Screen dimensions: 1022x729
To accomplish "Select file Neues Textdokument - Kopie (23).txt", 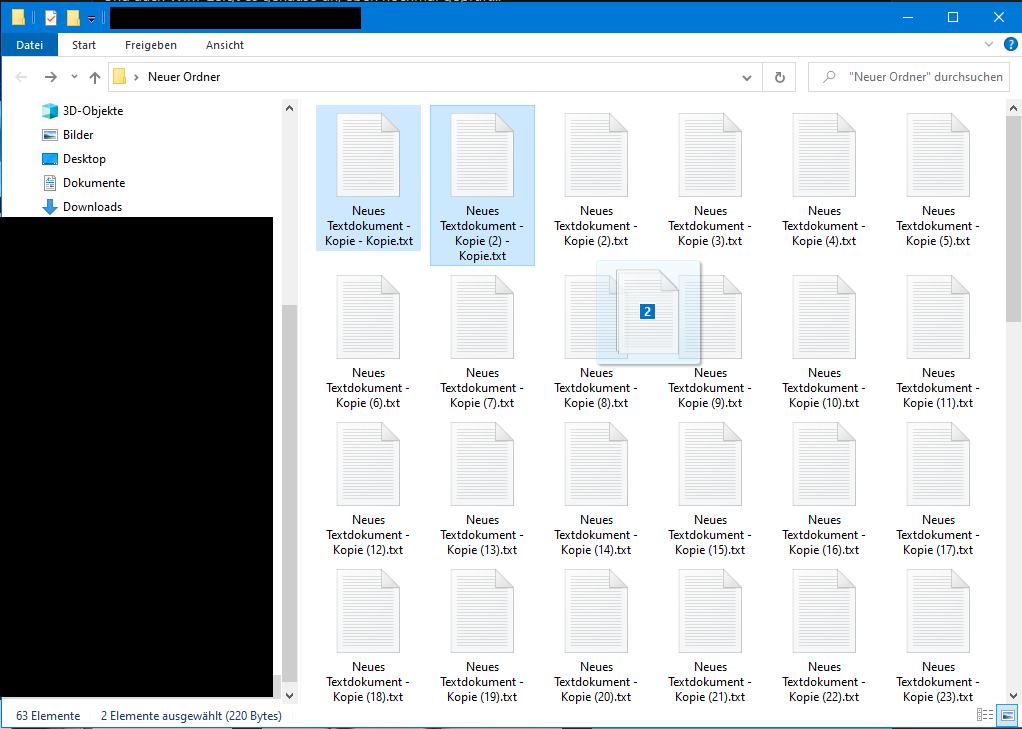I will pos(939,635).
